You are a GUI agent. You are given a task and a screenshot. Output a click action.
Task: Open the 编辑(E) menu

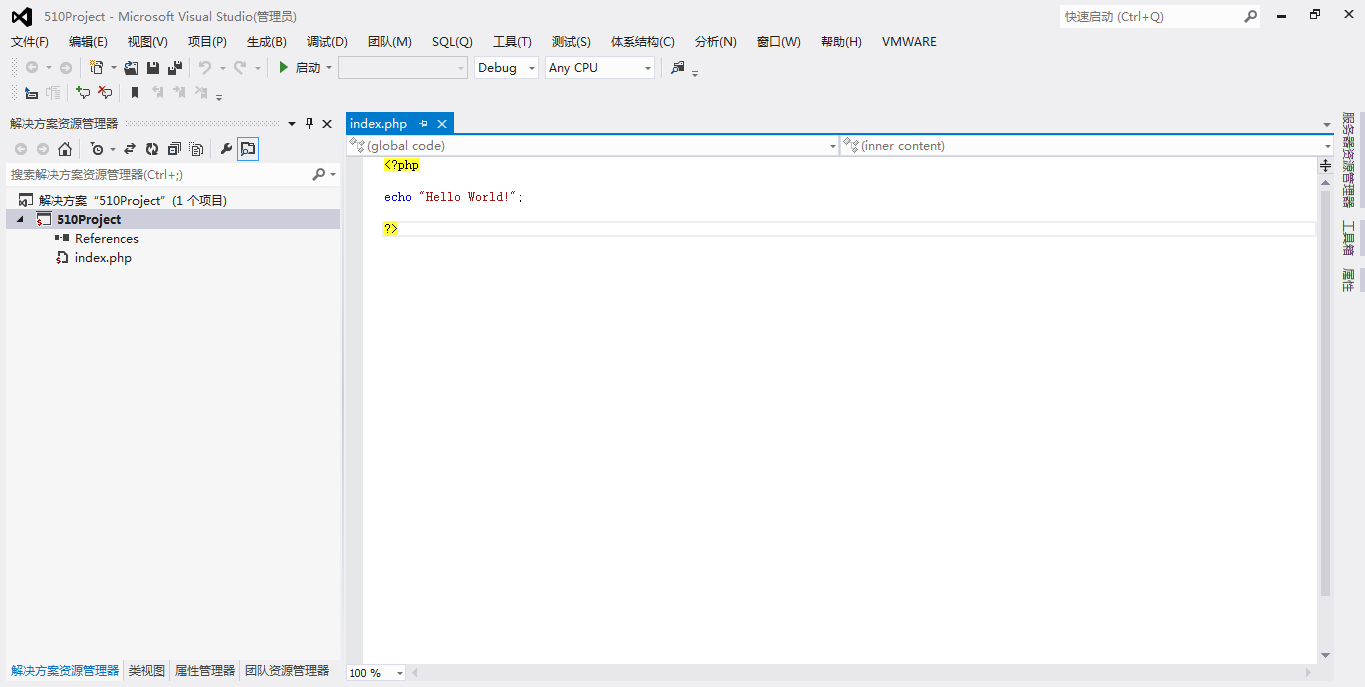[88, 41]
